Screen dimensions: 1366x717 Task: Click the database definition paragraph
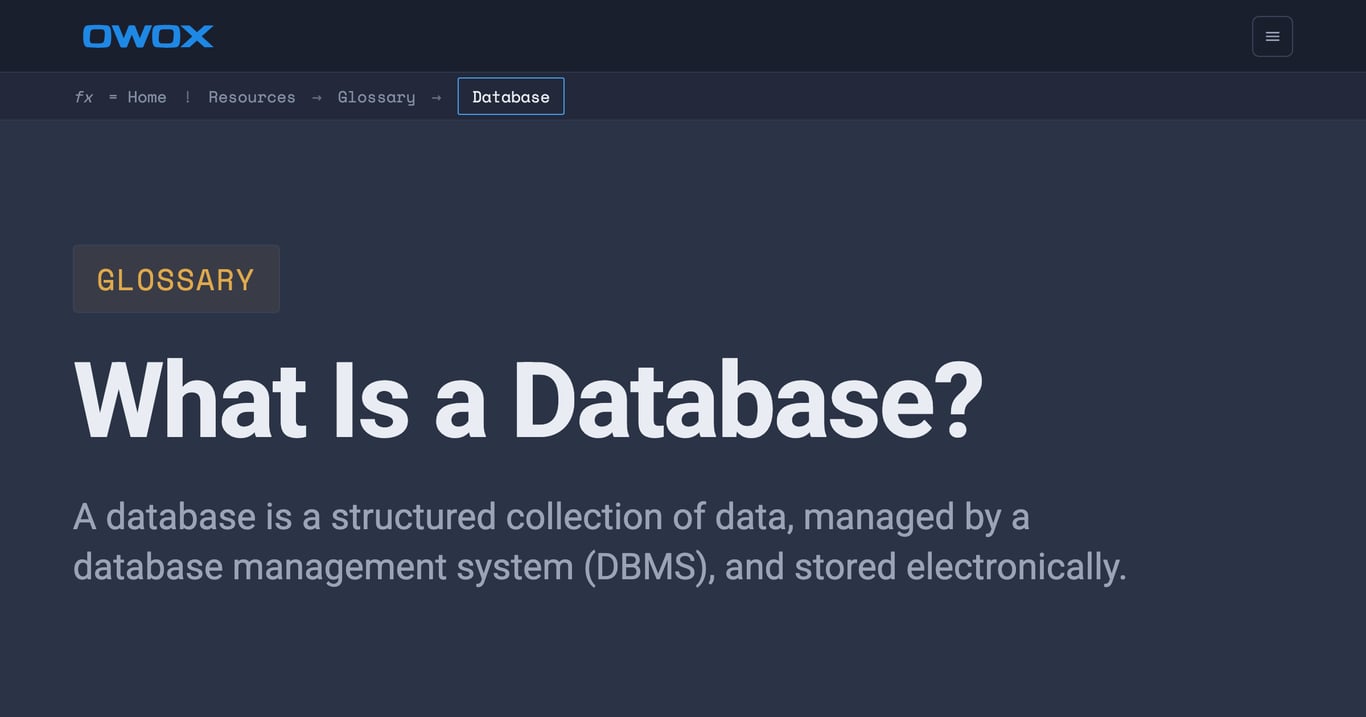[600, 541]
